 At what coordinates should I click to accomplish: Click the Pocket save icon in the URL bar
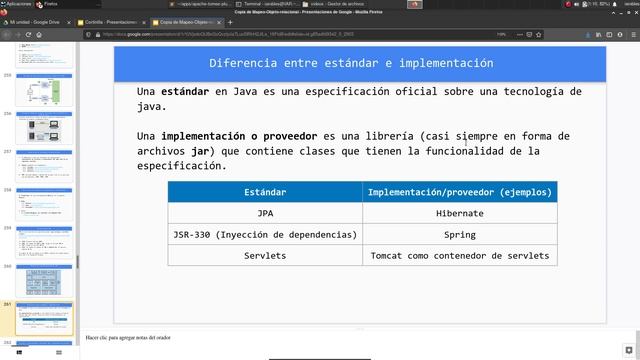pyautogui.click(x=529, y=35)
